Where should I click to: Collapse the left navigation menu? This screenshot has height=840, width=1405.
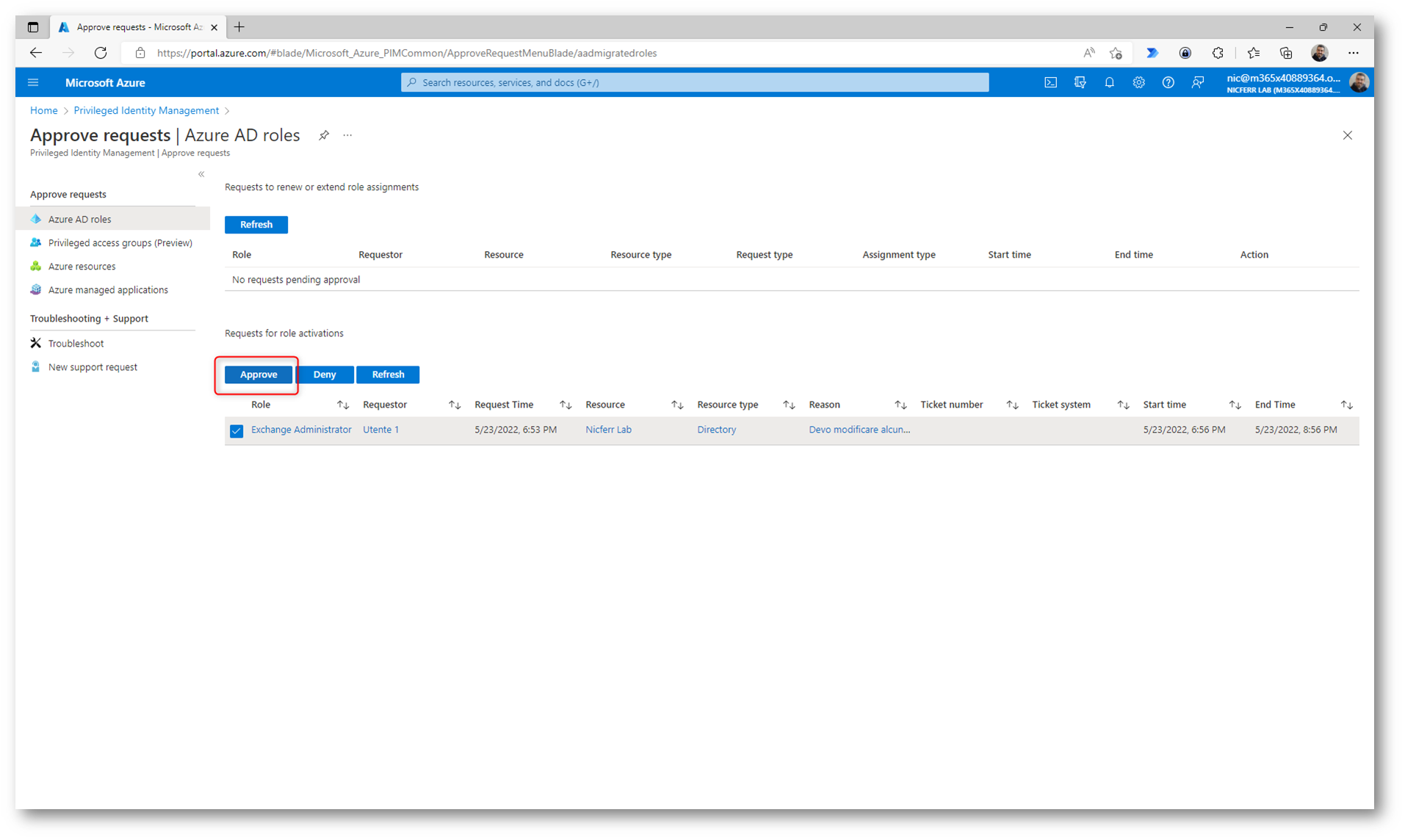[x=201, y=174]
